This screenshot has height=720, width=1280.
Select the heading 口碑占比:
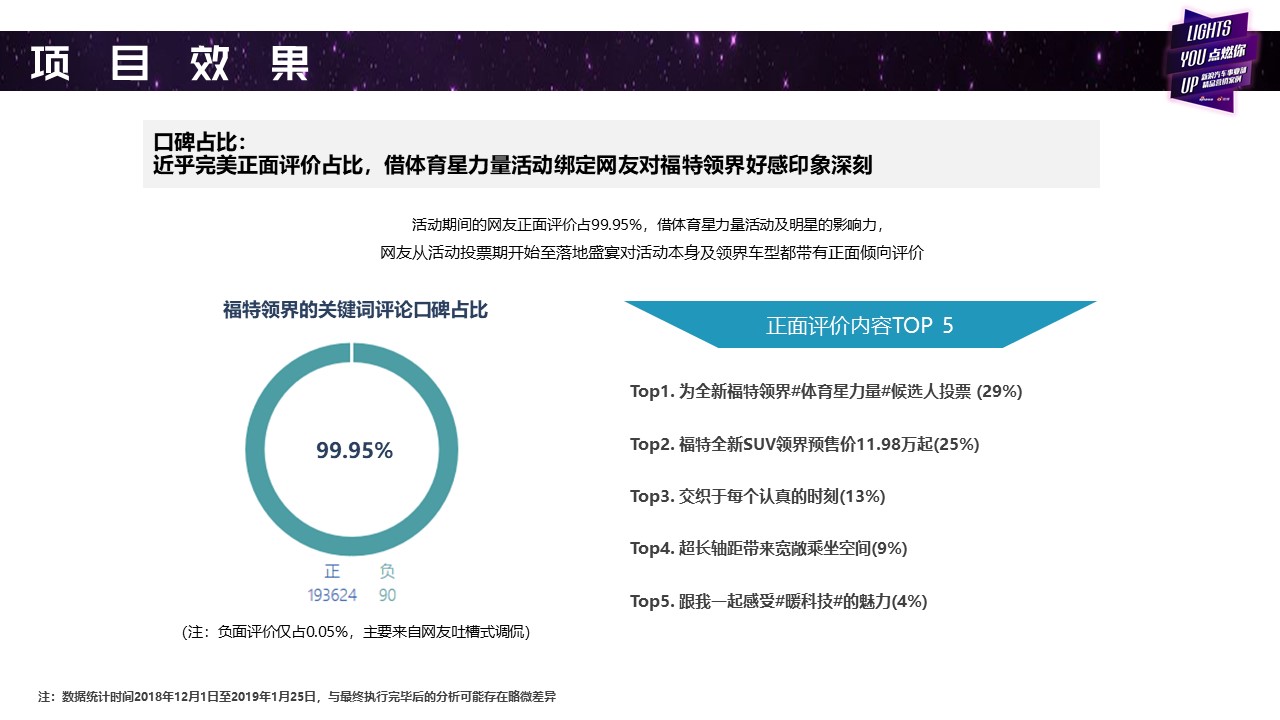[x=200, y=141]
